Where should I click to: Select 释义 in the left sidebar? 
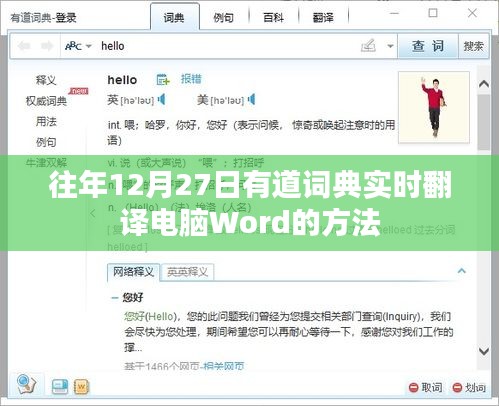click(46, 80)
